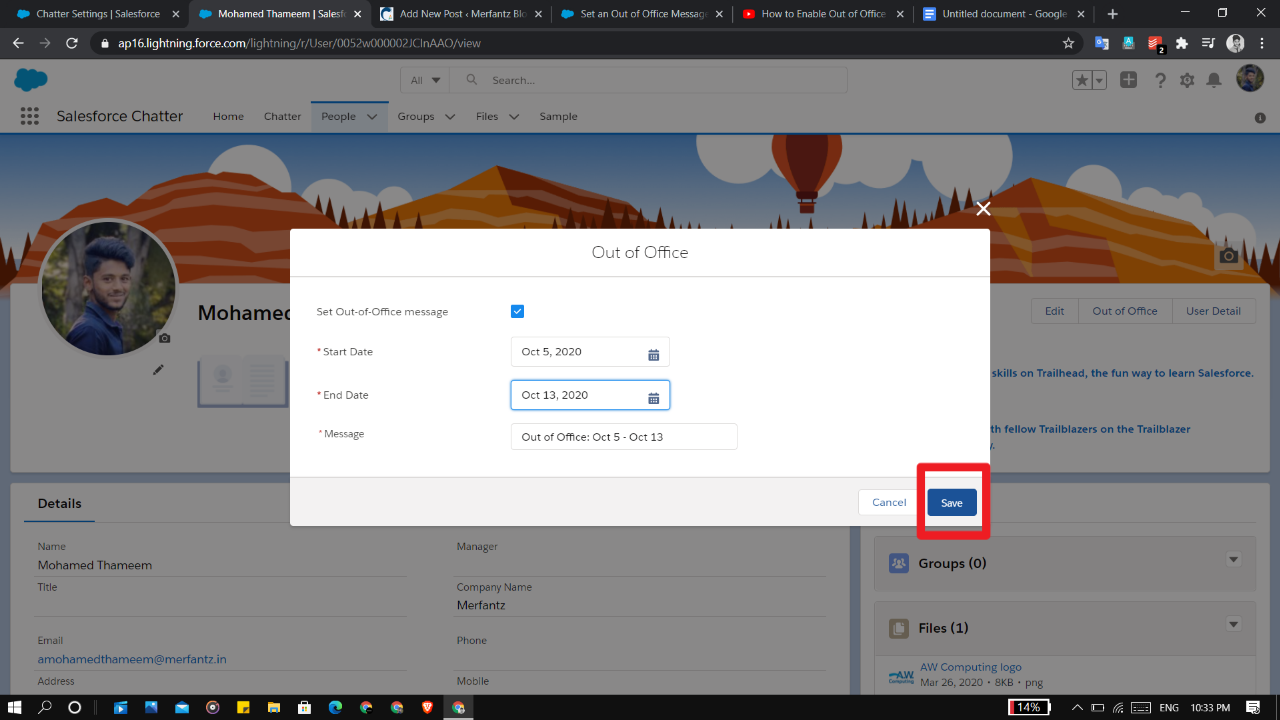Open a new browser tab
The height and width of the screenshot is (720, 1280).
pyautogui.click(x=1112, y=14)
